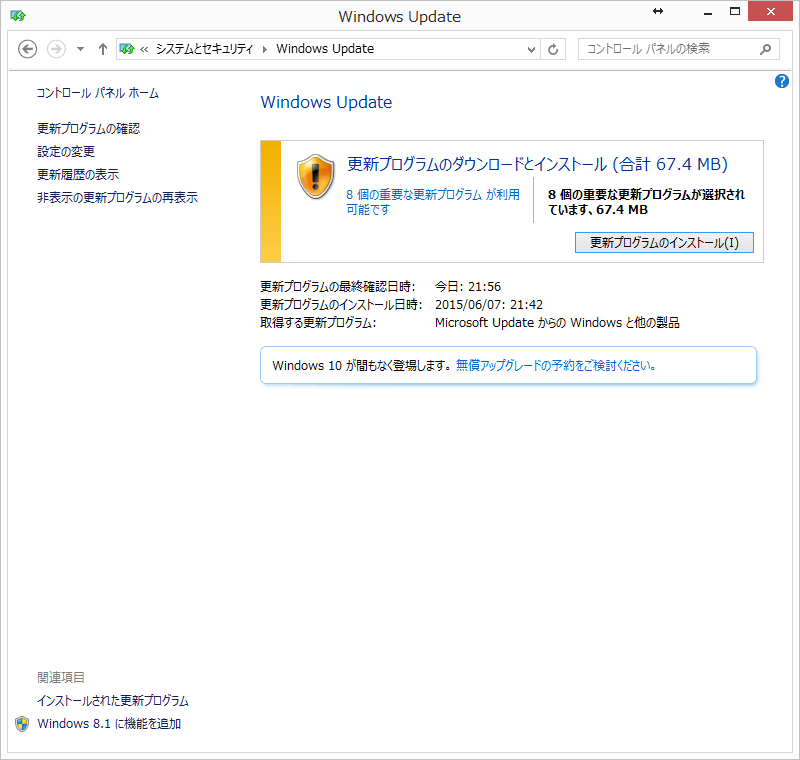Viewport: 800px width, 760px height.
Task: Click the Windows Update address bar icon
Action: coord(127,49)
